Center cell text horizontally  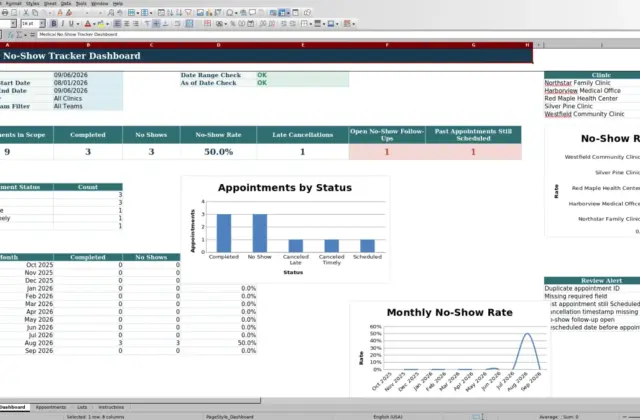127,24
